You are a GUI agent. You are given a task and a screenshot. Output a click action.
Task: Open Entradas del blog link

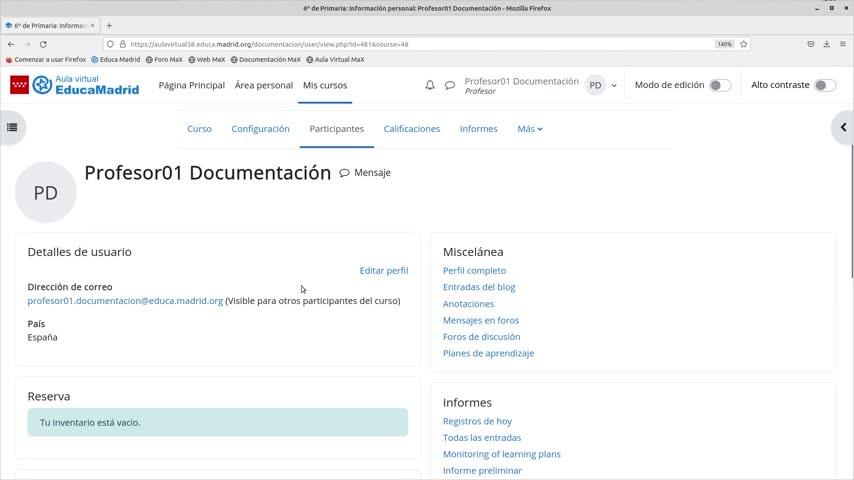(x=479, y=287)
